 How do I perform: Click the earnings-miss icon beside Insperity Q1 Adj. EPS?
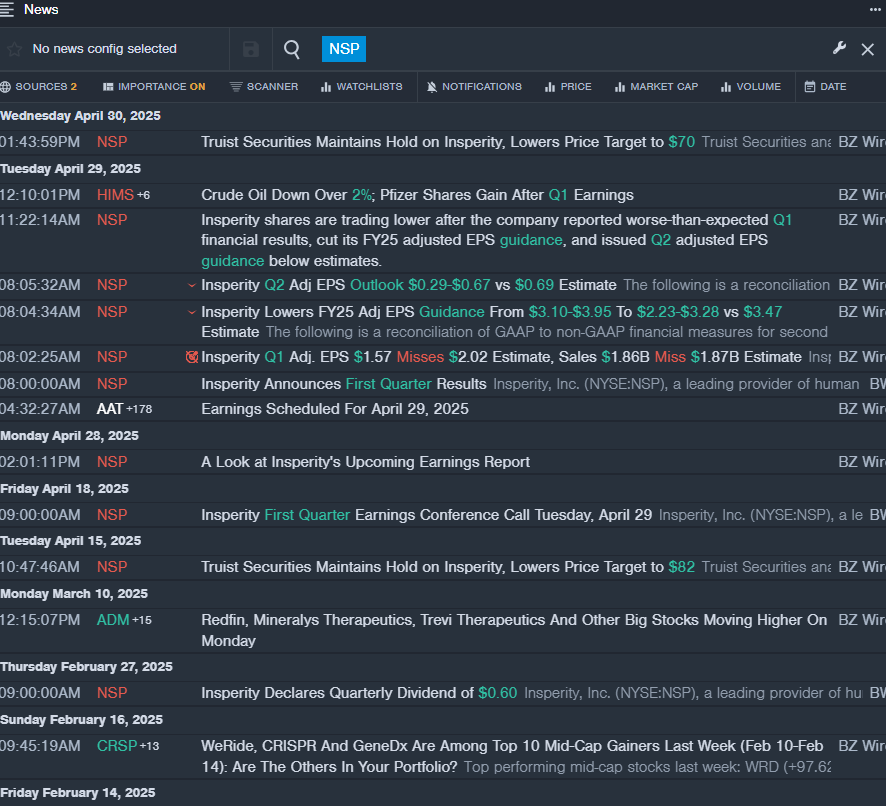(x=192, y=357)
